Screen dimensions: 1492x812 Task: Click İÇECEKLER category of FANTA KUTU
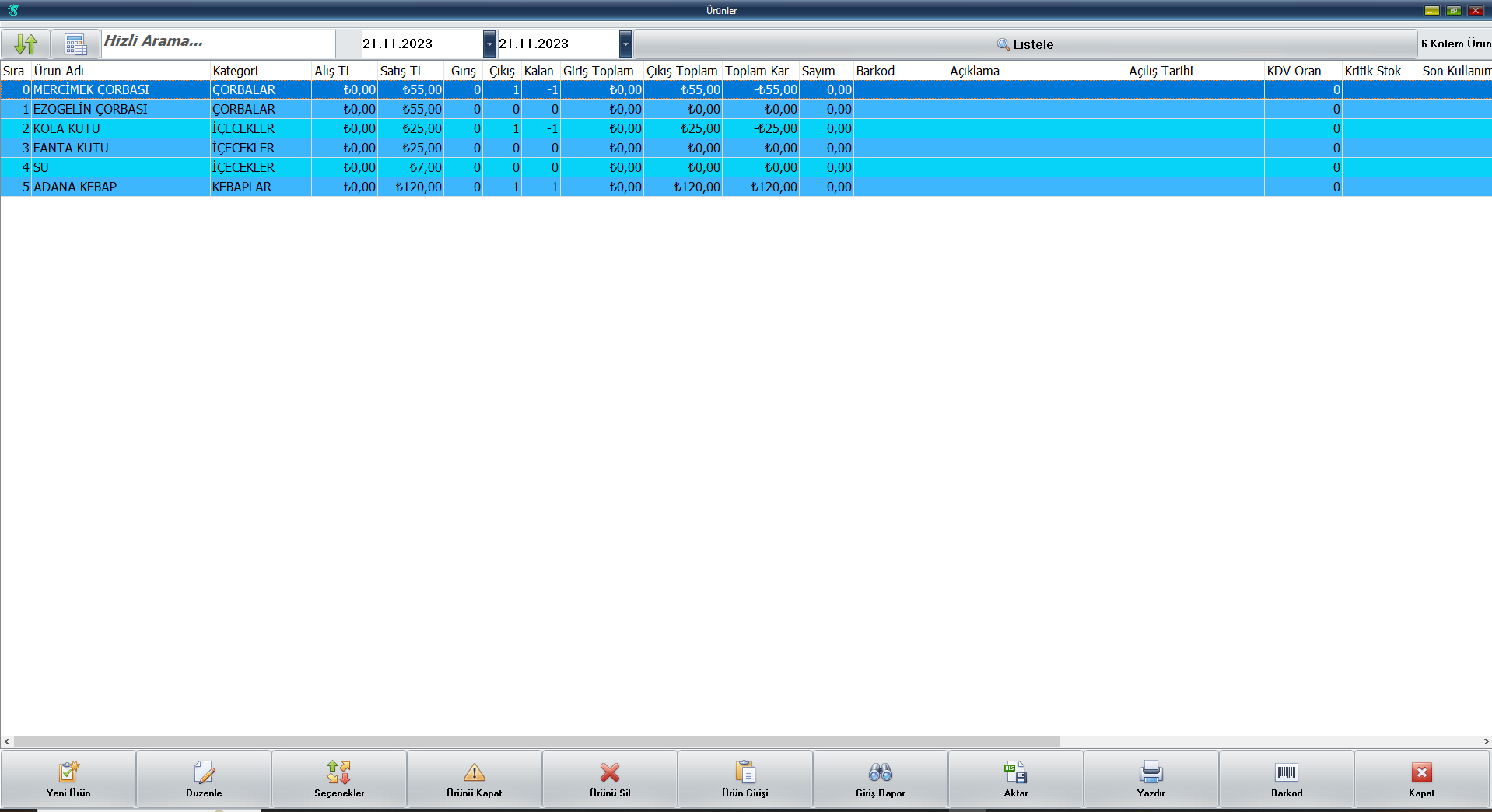[x=261, y=148]
